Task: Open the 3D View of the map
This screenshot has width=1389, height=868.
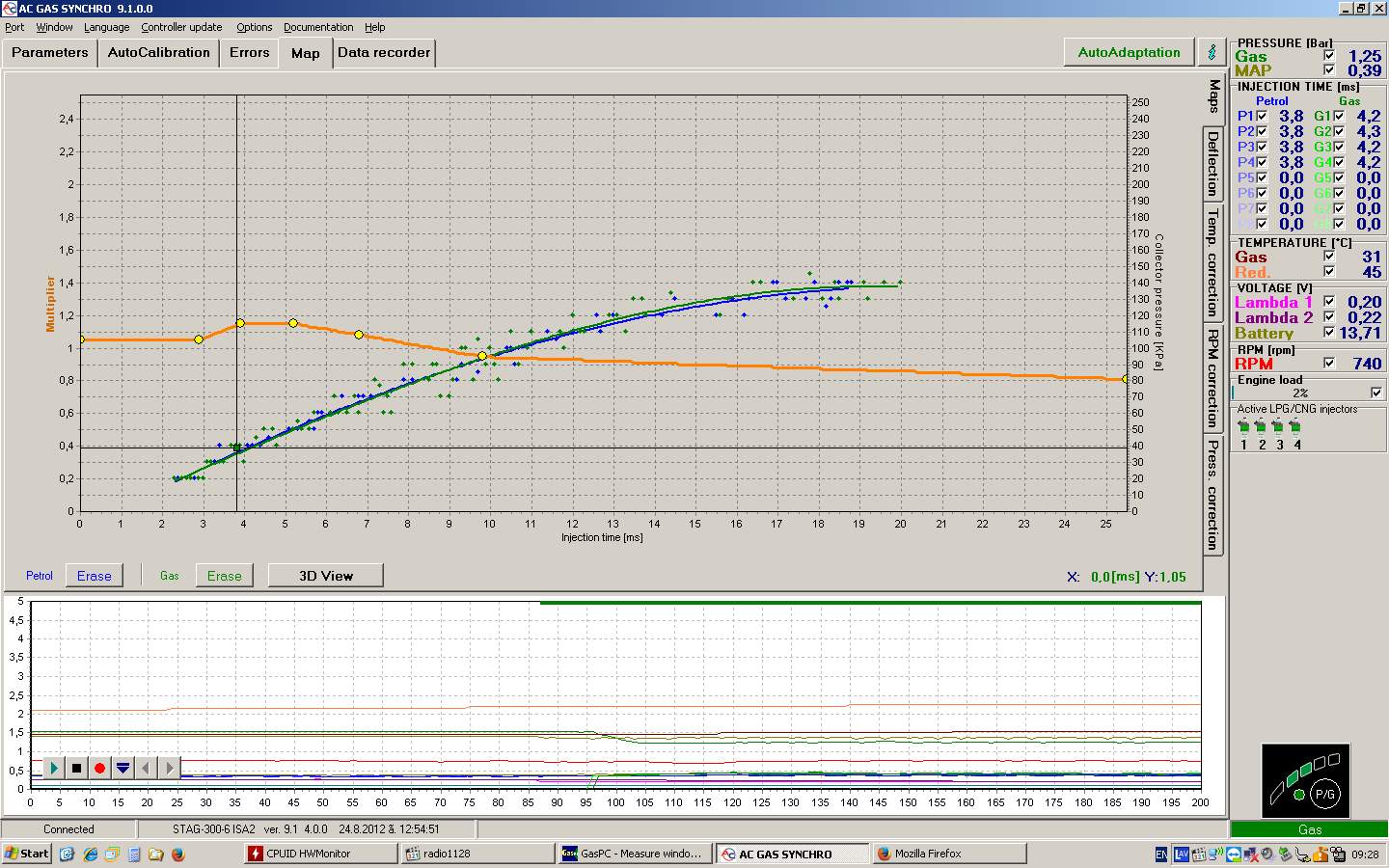Action: pos(325,576)
